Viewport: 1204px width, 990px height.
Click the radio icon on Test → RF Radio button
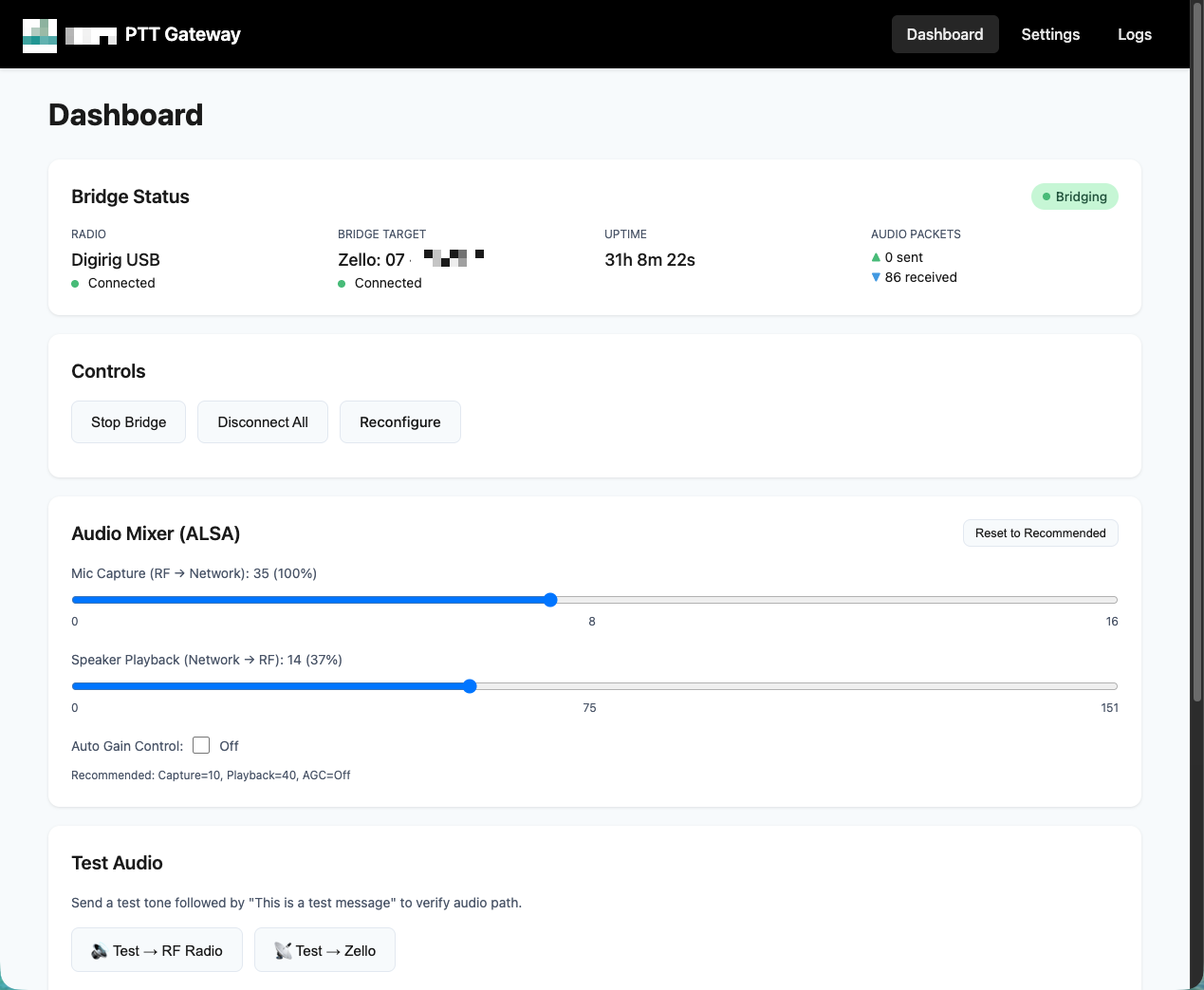[99, 949]
